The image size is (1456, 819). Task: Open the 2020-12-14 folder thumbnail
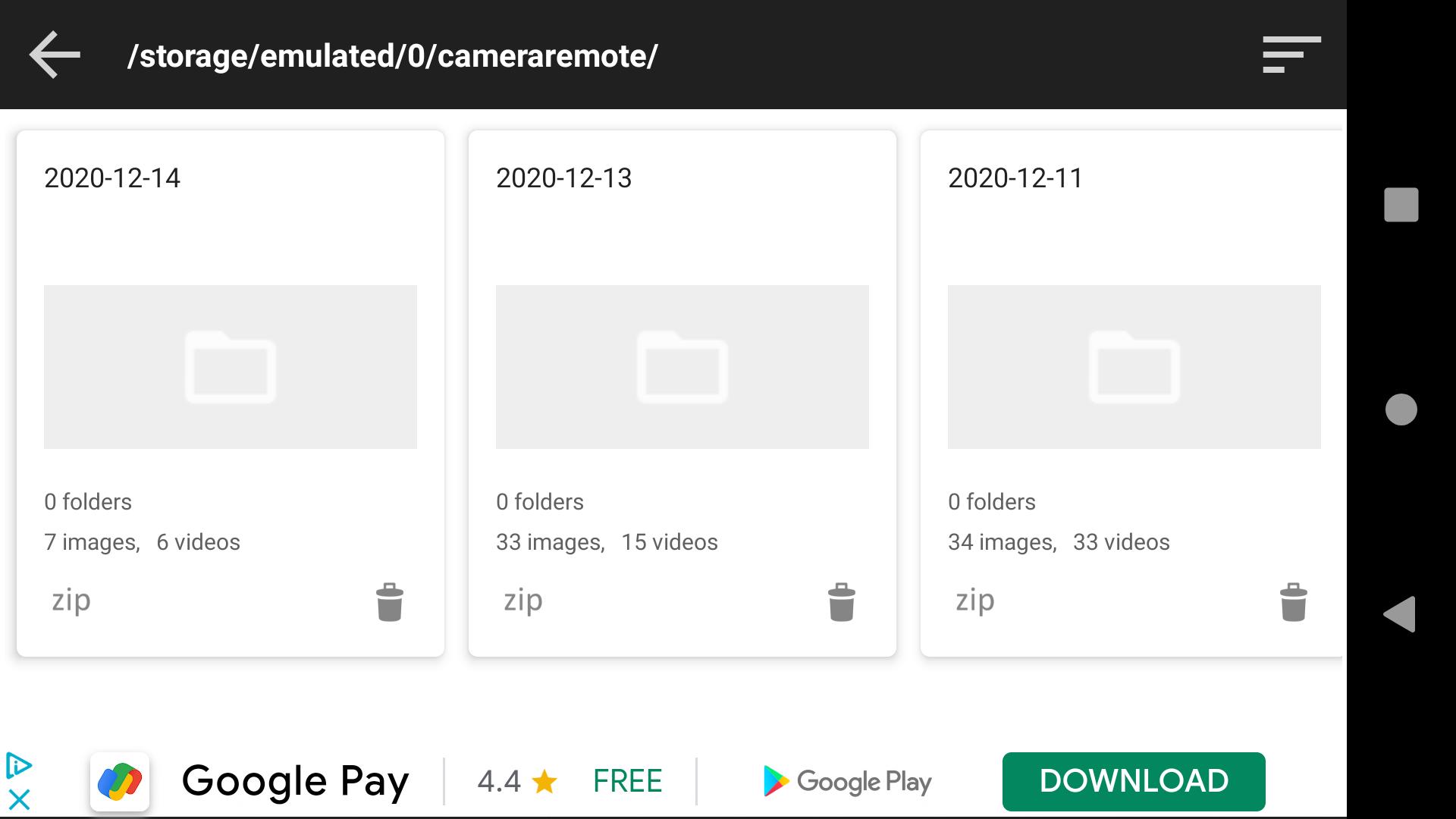point(231,367)
